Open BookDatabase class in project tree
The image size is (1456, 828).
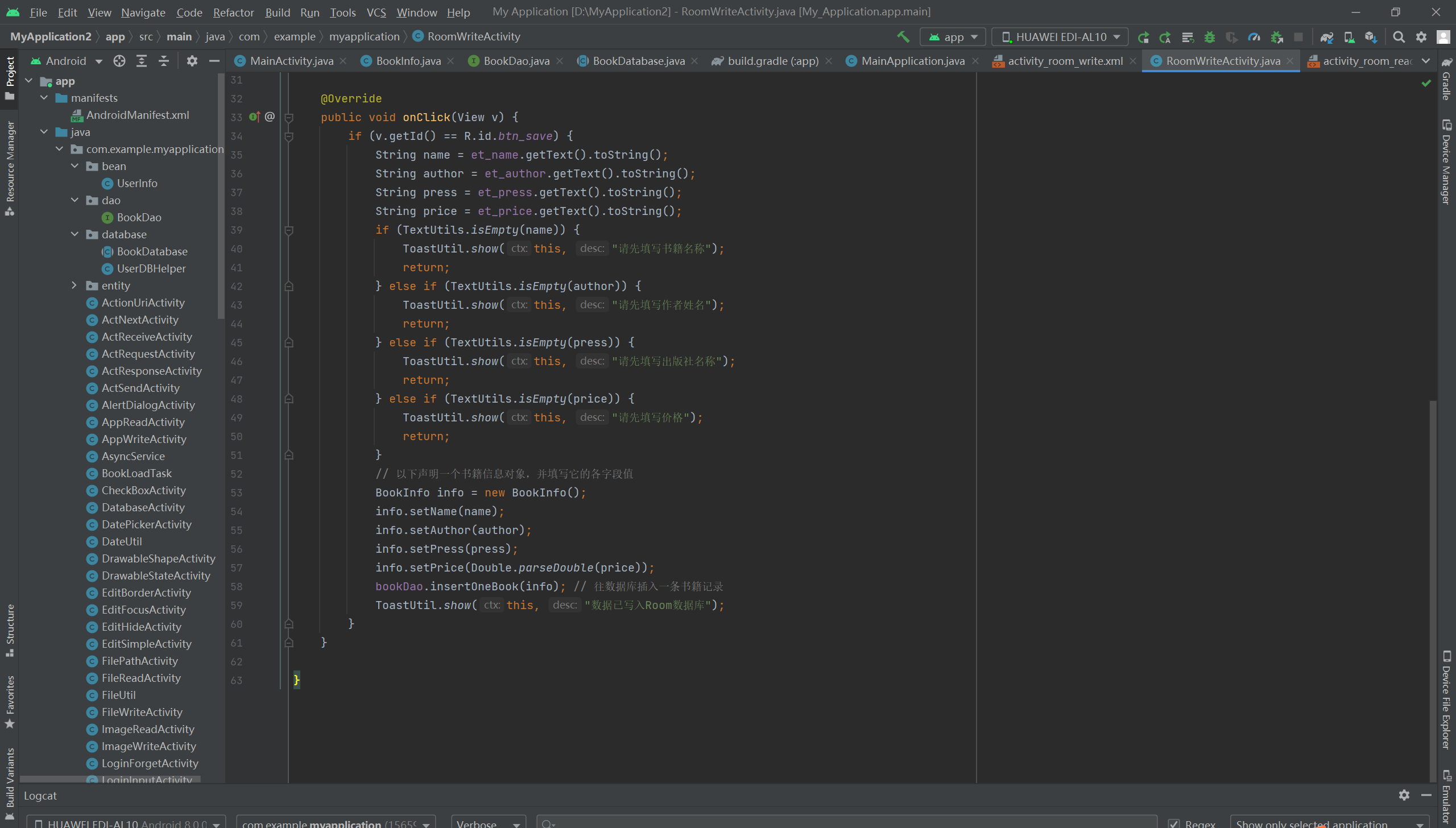point(152,251)
